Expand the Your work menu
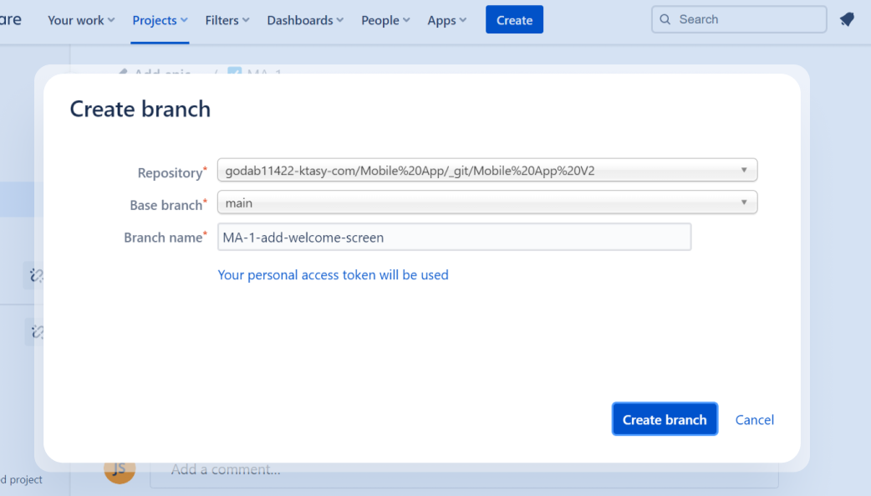 (81, 20)
